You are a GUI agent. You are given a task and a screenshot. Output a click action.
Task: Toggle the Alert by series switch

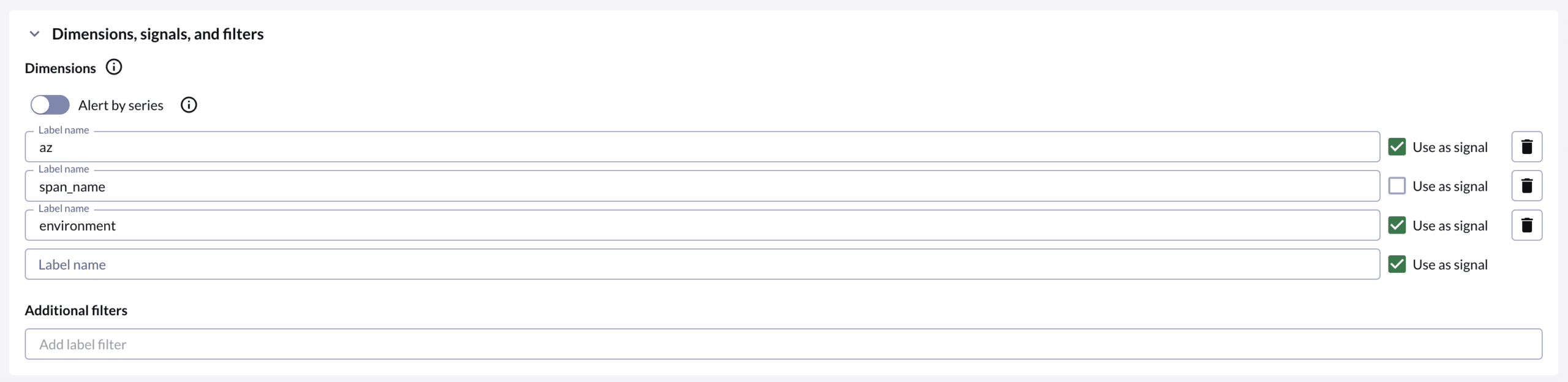point(50,105)
